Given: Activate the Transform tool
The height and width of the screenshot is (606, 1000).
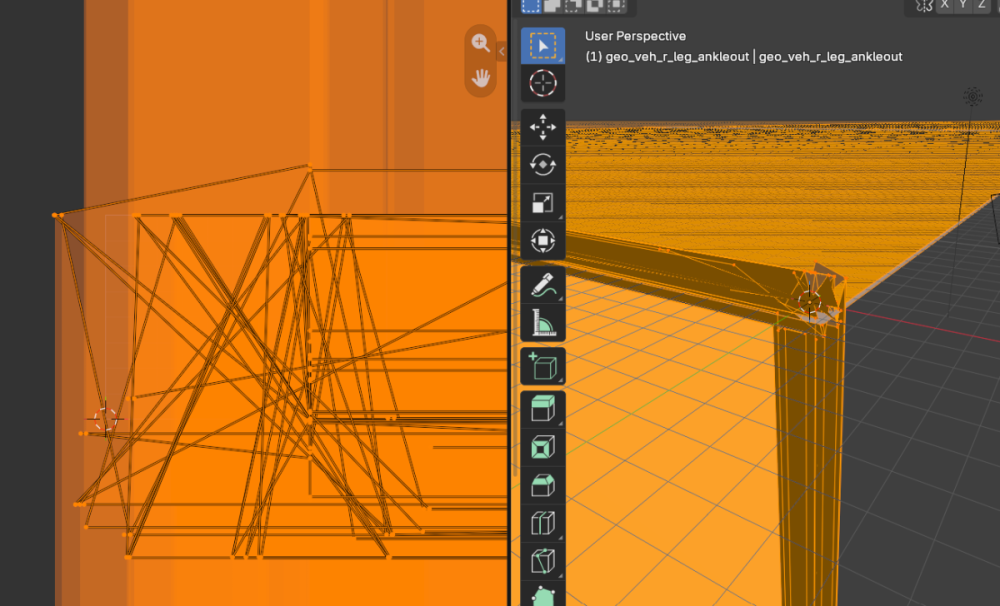Looking at the screenshot, I should click(543, 240).
